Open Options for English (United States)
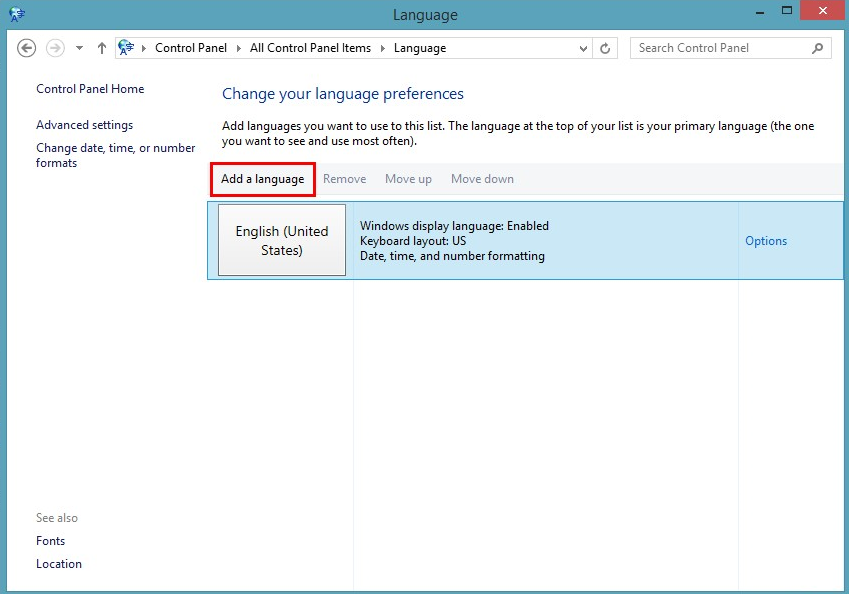This screenshot has height=594, width=849. (766, 241)
